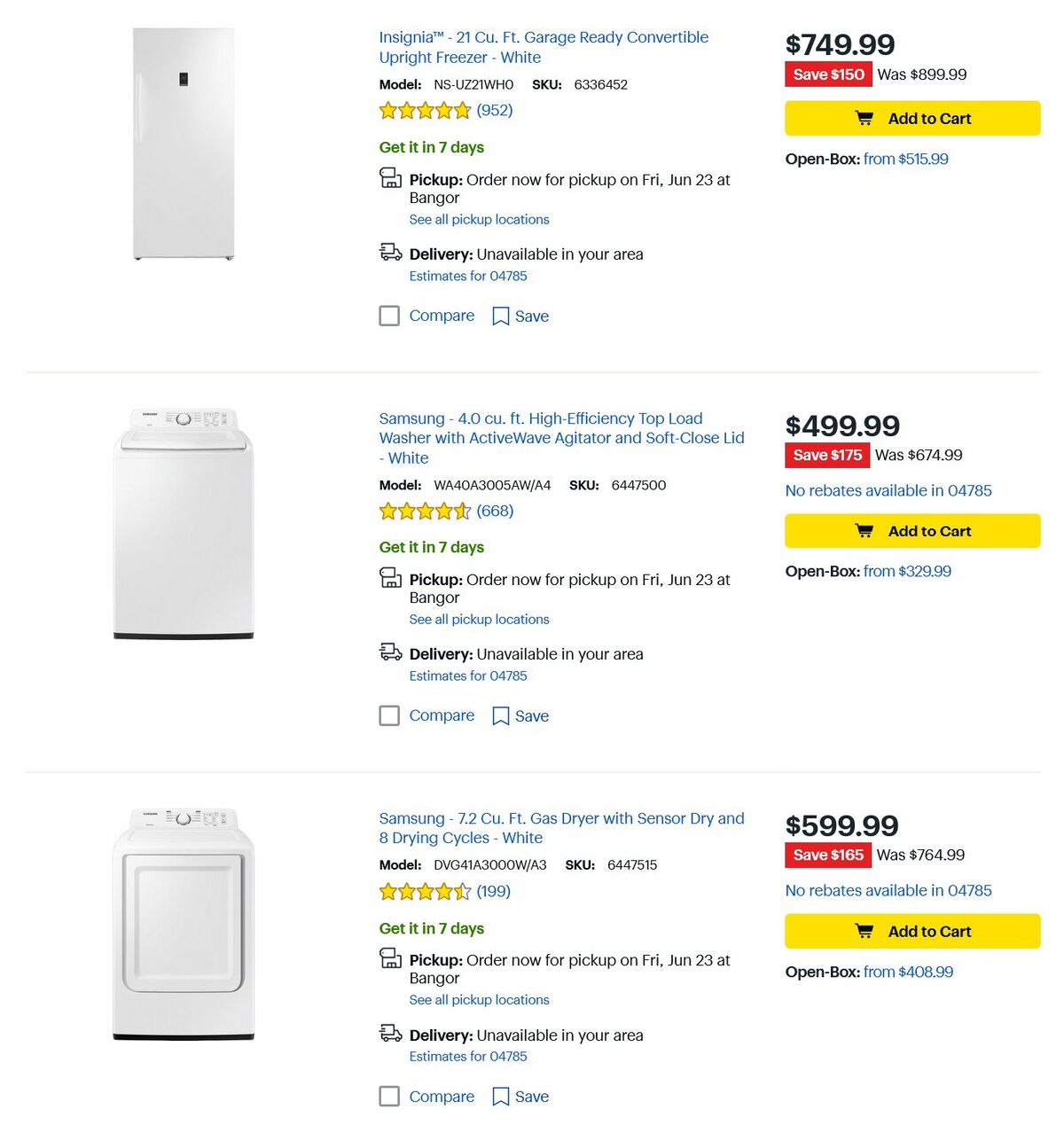This screenshot has height=1133, width=1064.
Task: Check the Compare box for the Samsung gas dryer
Action: pos(389,1097)
